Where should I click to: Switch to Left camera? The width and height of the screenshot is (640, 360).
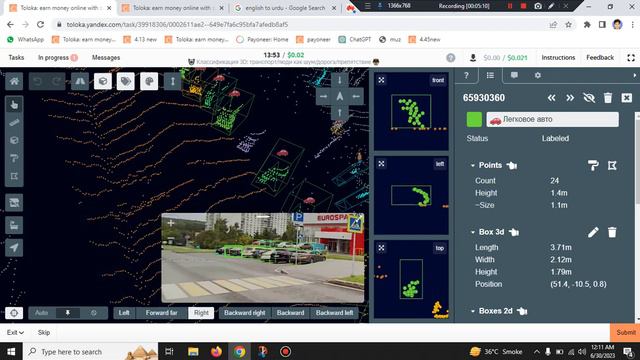tap(124, 313)
